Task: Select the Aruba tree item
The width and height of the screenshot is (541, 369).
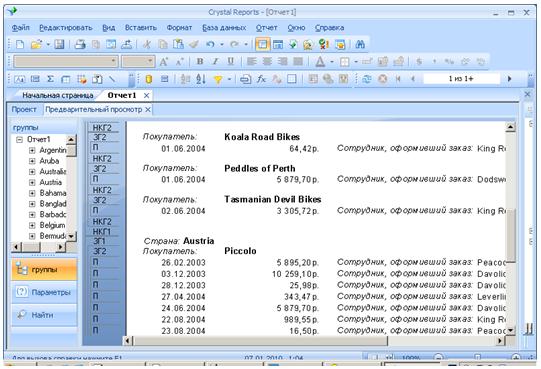Action: coord(49,161)
